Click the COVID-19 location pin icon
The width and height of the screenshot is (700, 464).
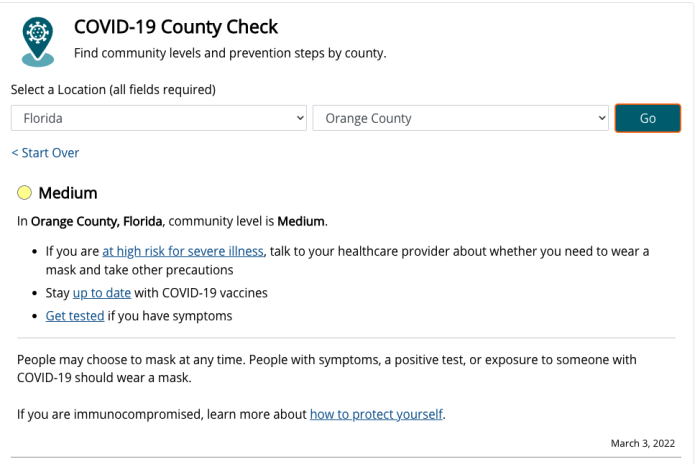[39, 41]
